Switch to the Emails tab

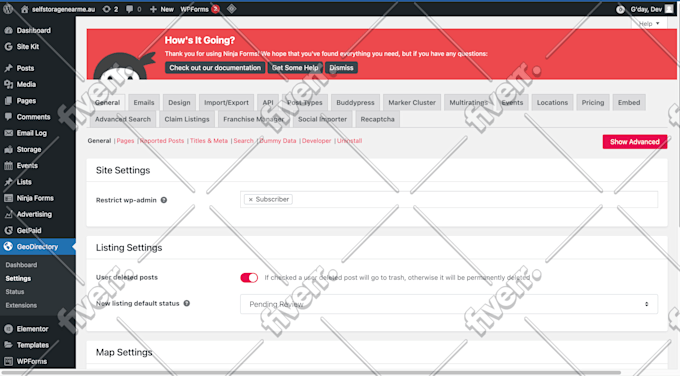pyautogui.click(x=144, y=102)
